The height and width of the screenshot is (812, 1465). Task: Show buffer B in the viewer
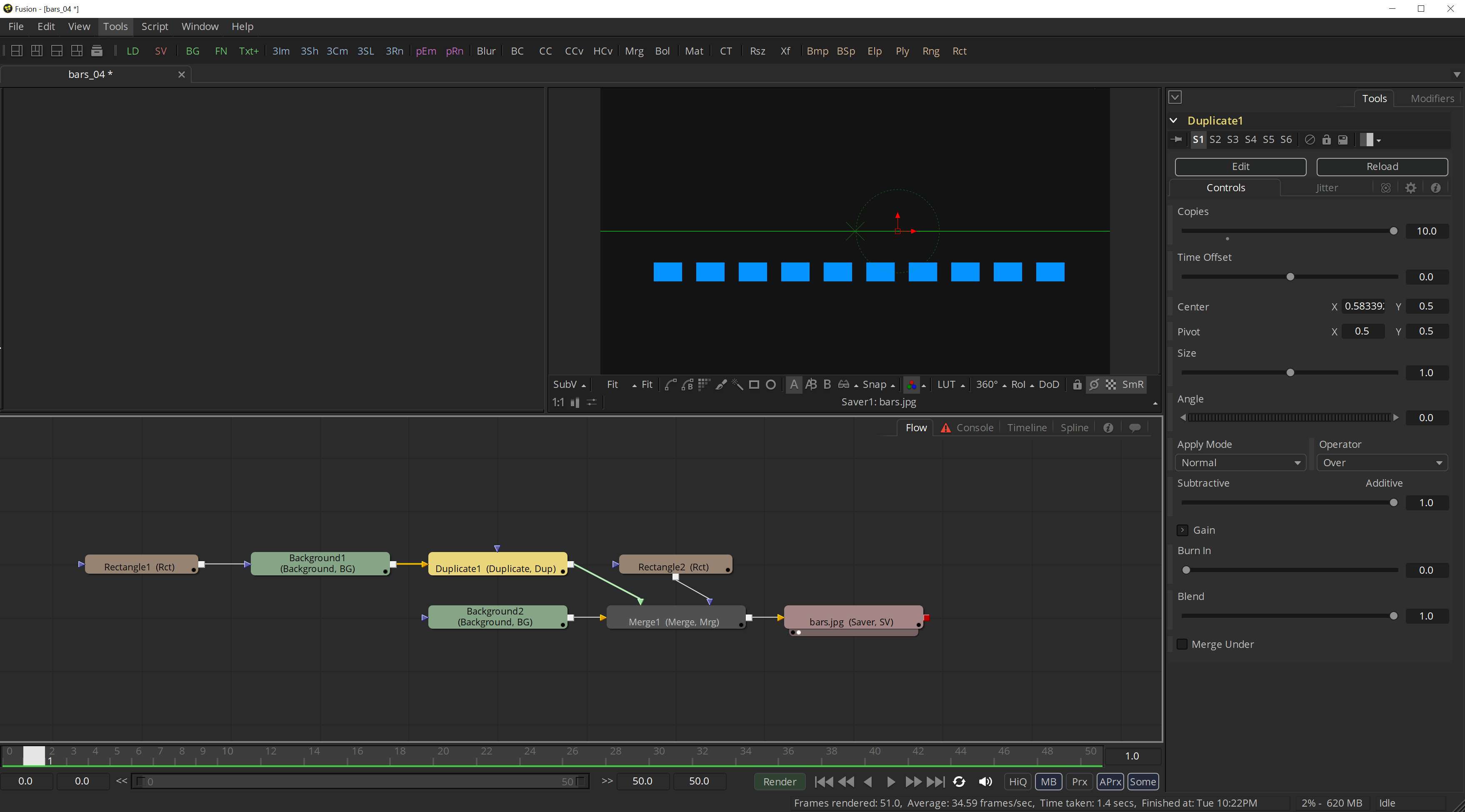pyautogui.click(x=827, y=385)
